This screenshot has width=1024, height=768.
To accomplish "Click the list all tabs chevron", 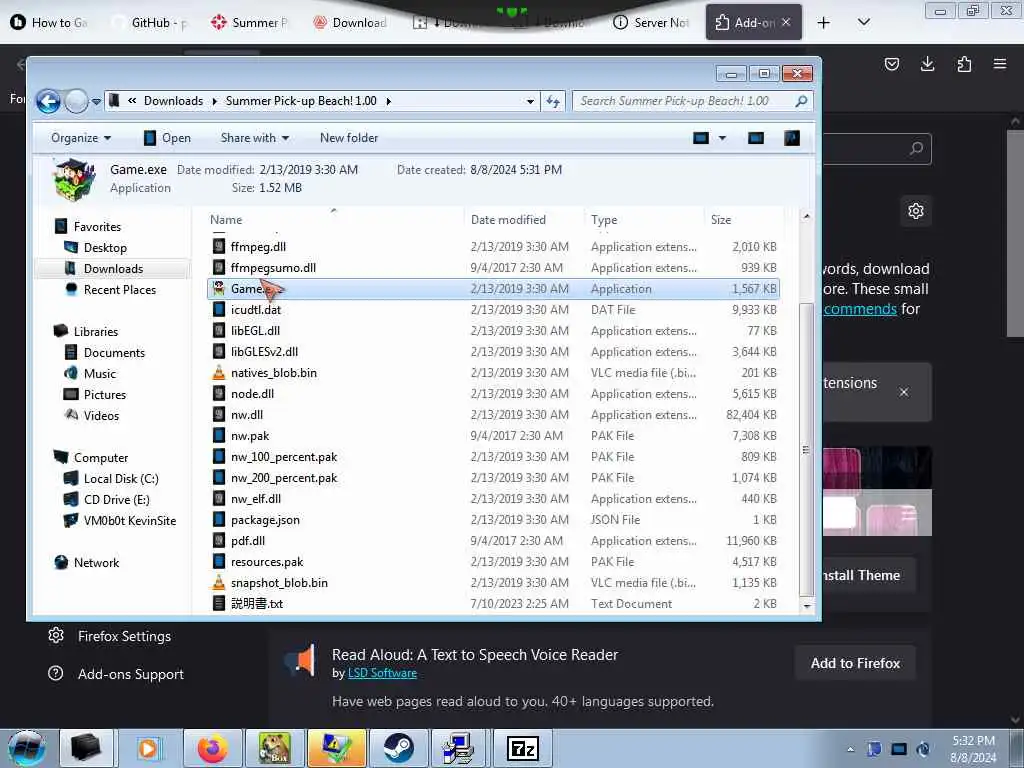I will click(x=863, y=22).
